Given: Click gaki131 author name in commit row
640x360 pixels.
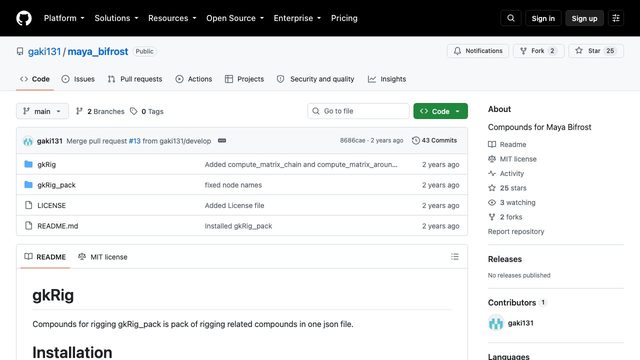Looking at the screenshot, I should (49, 141).
